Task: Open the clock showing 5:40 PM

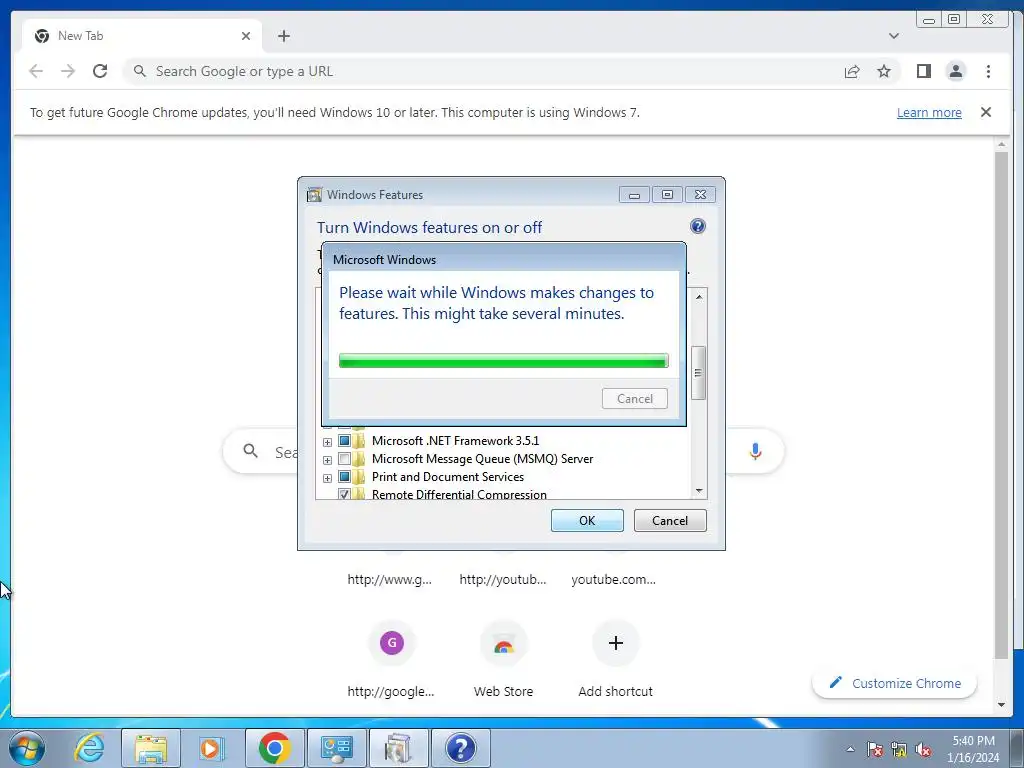Action: click(974, 749)
